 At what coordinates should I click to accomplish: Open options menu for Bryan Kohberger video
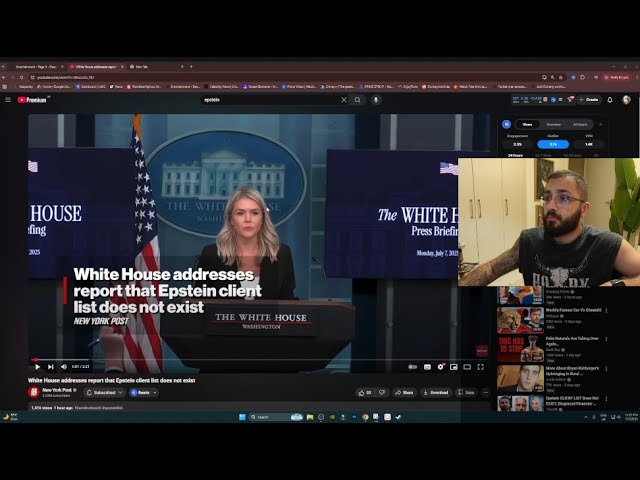coord(606,369)
